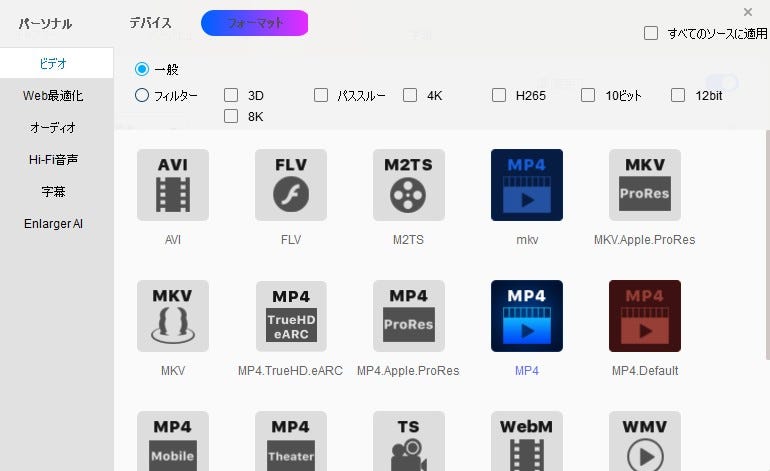Screen dimensions: 770x471
Task: Switch to the デバイス tab
Action: 150,23
